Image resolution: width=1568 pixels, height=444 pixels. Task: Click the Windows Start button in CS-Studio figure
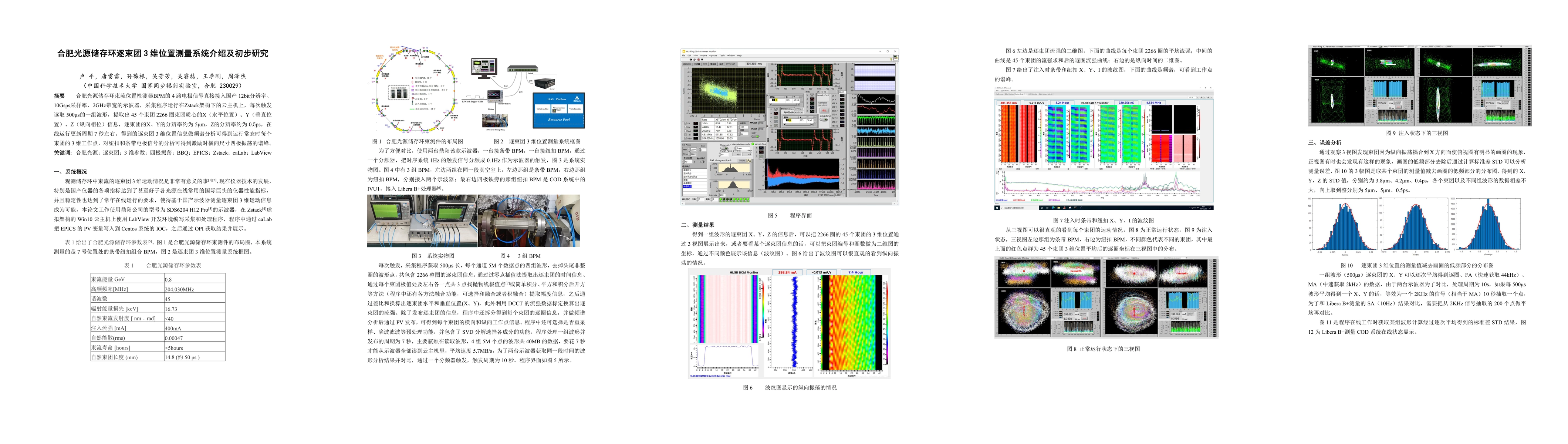pyautogui.click(x=997, y=208)
